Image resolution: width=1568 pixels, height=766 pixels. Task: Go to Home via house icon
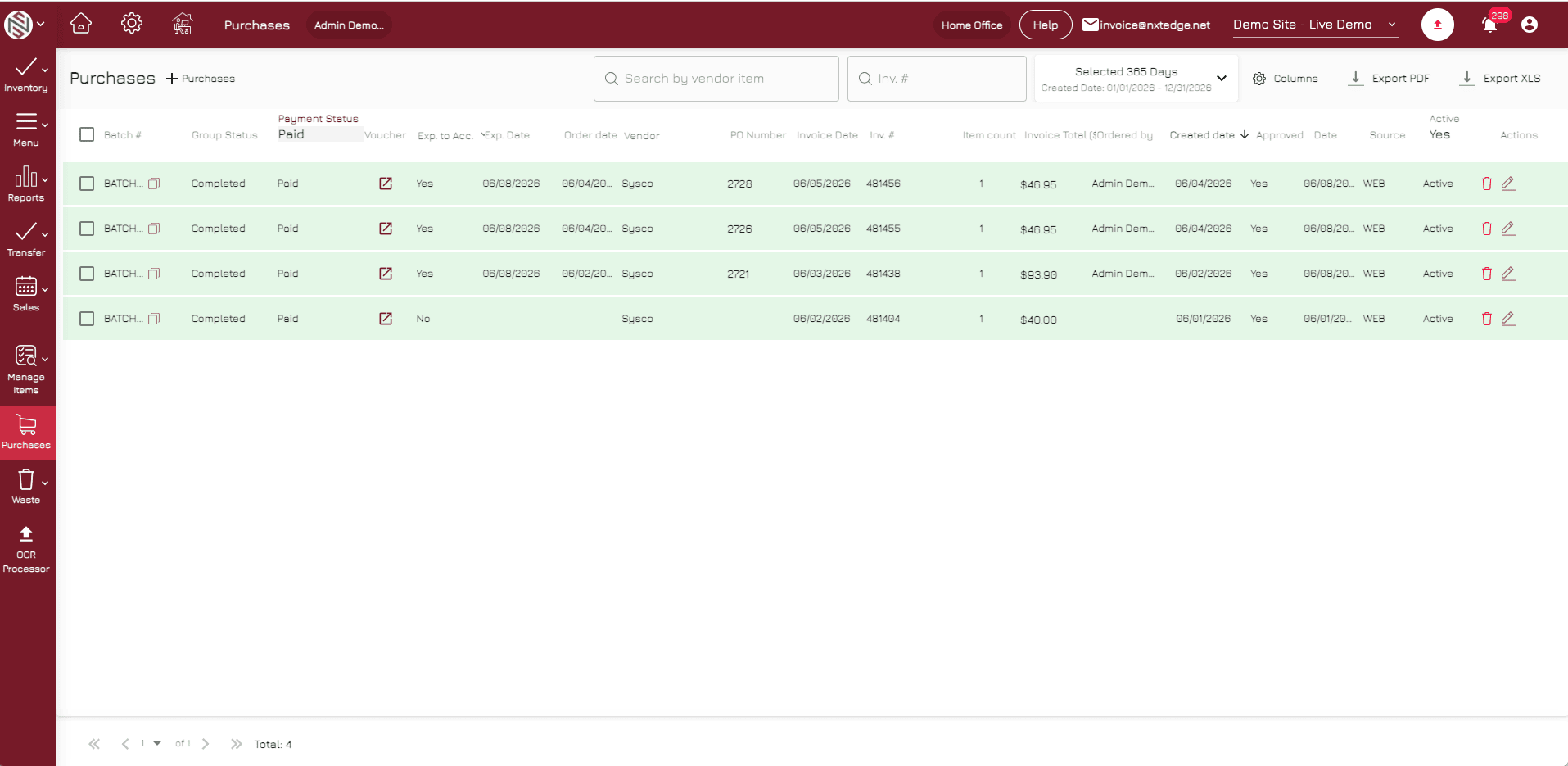click(x=81, y=24)
